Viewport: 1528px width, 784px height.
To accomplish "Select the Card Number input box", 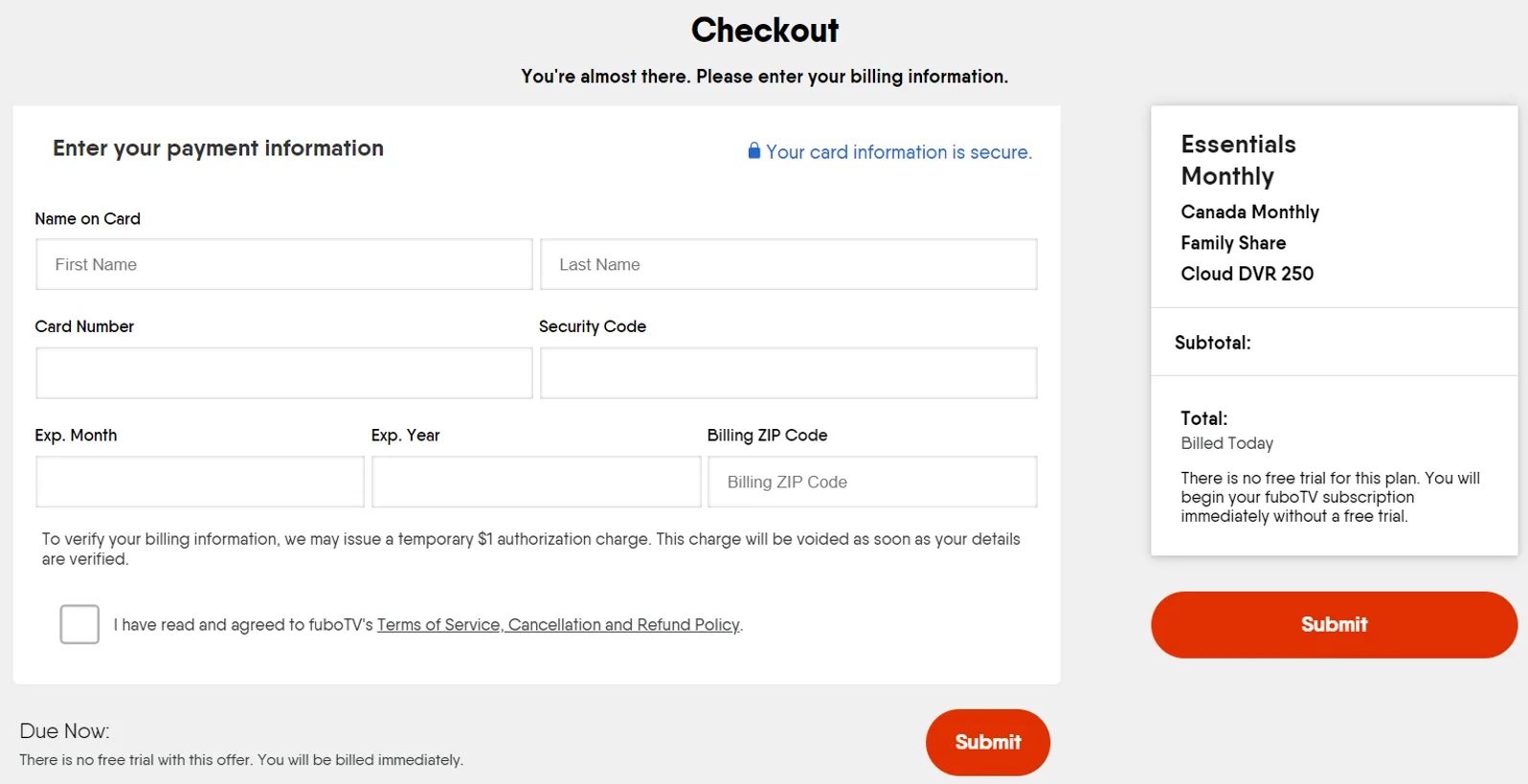I will (x=283, y=373).
